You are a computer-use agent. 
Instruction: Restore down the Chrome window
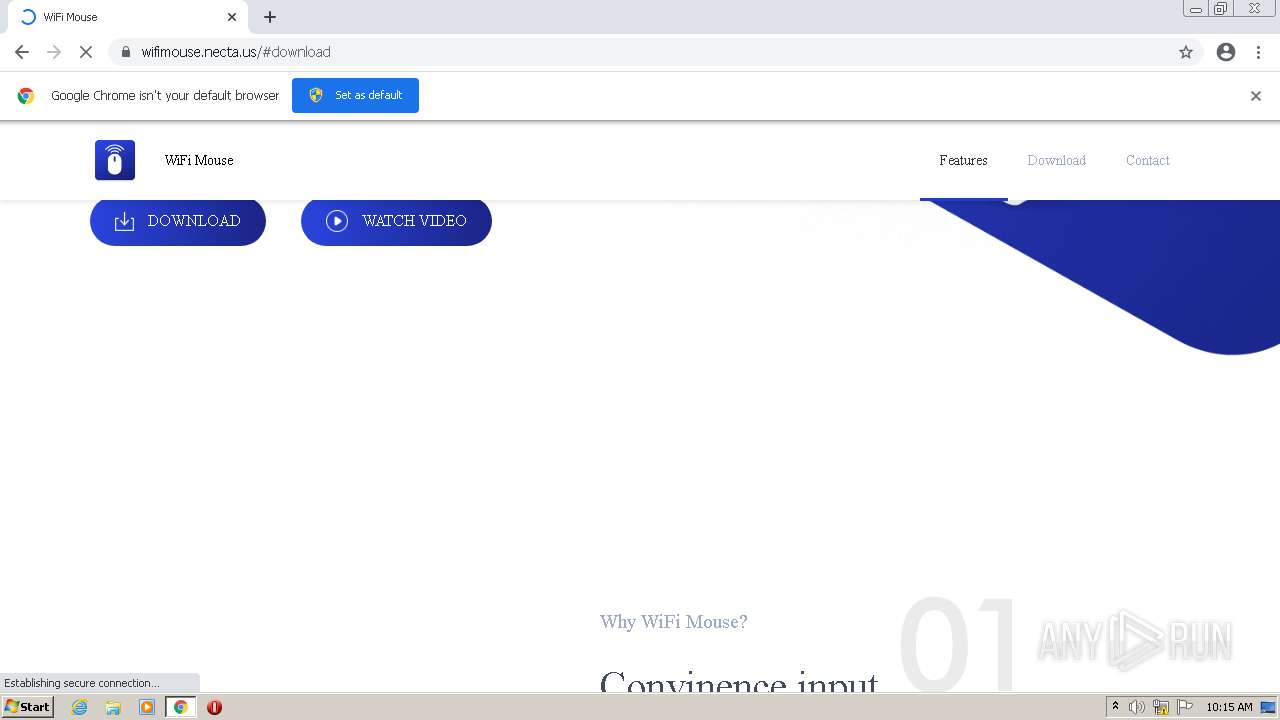(x=1221, y=9)
